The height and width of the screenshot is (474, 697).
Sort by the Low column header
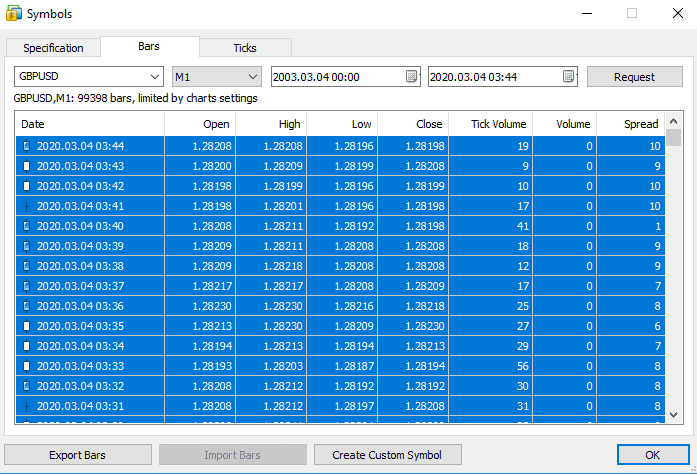point(342,124)
